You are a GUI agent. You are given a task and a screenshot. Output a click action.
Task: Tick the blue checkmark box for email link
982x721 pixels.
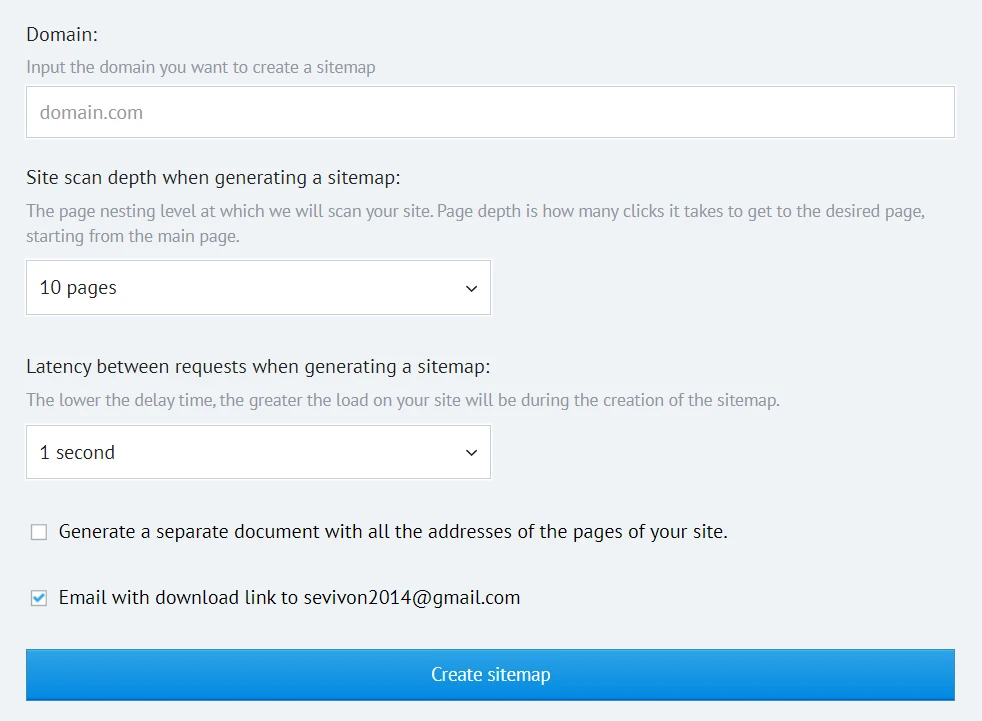39,598
